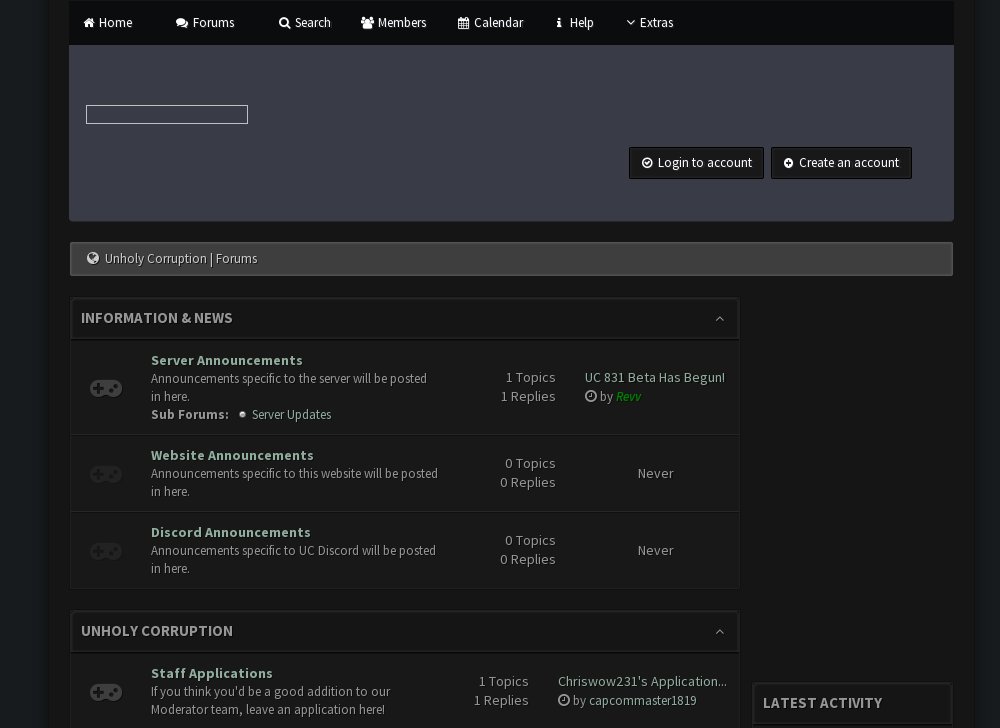1000x728 pixels.
Task: Click '0 Topics' in Website Announcements row
Action: click(x=530, y=463)
